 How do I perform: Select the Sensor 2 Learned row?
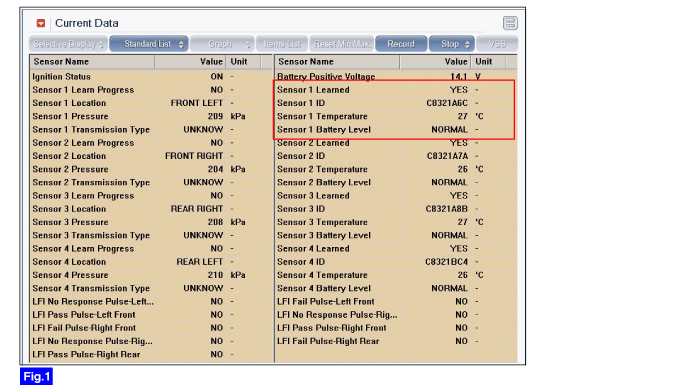pyautogui.click(x=396, y=143)
